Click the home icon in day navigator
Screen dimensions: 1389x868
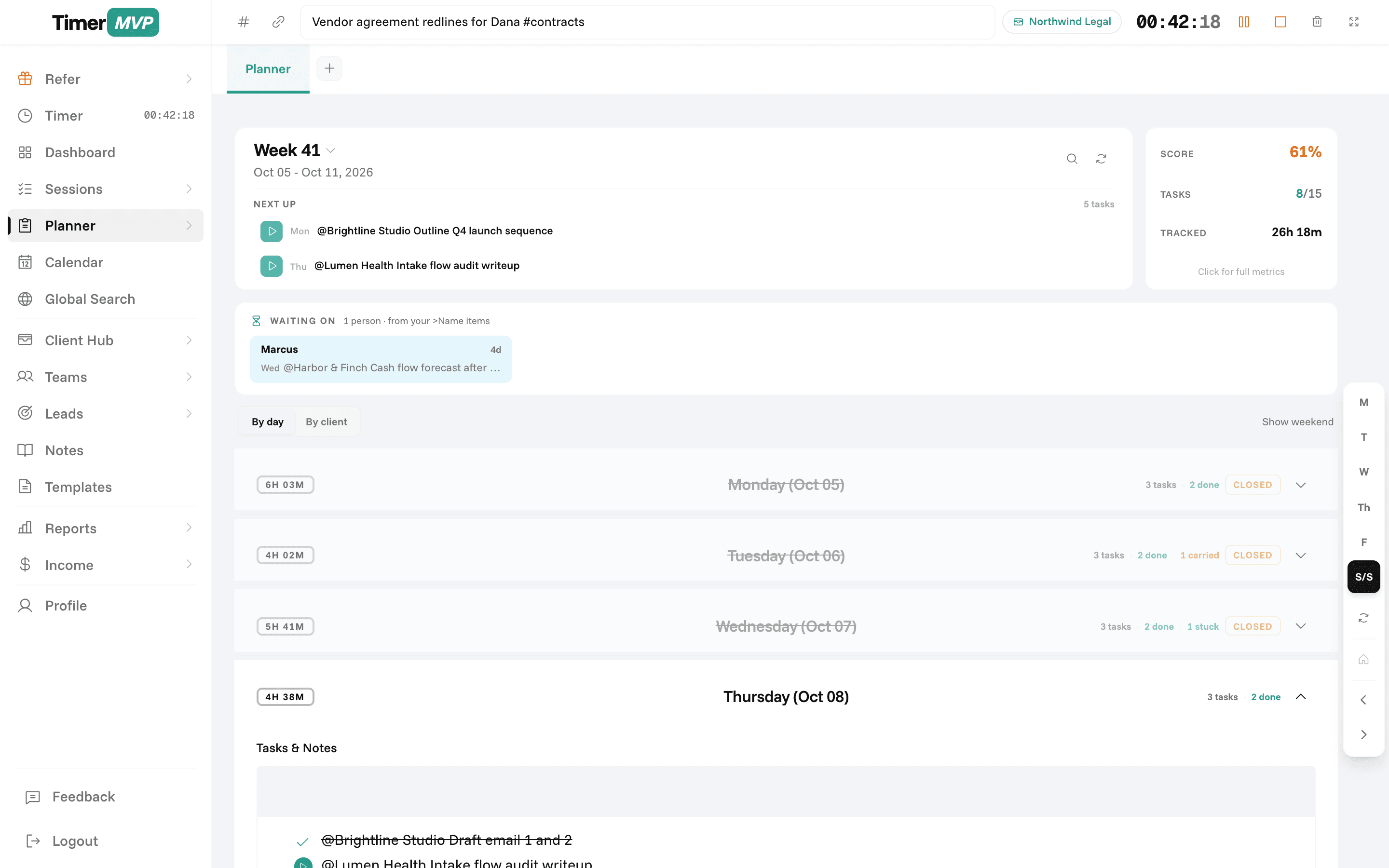(1364, 659)
